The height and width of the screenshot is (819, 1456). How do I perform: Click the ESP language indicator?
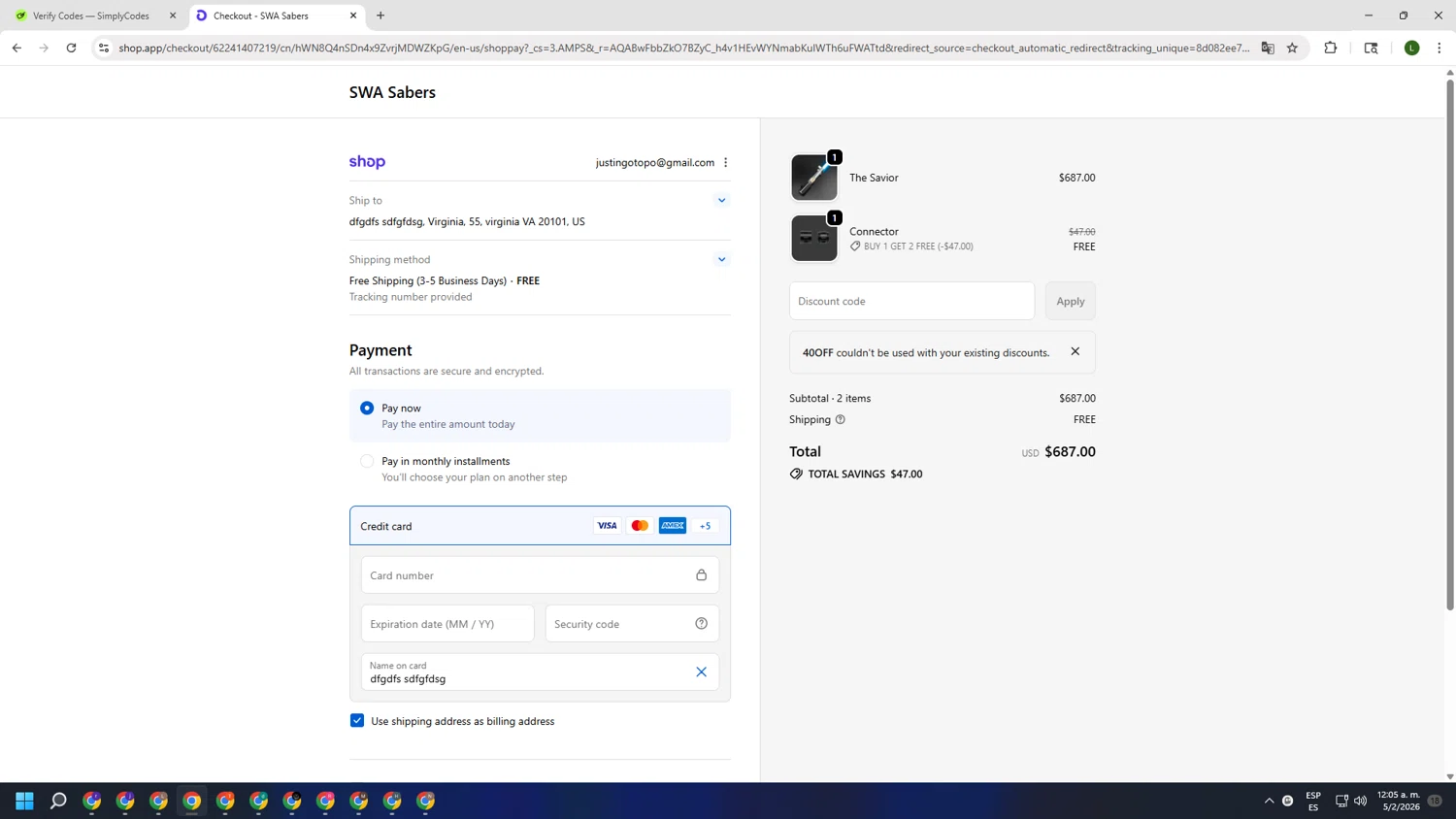[x=1313, y=801]
